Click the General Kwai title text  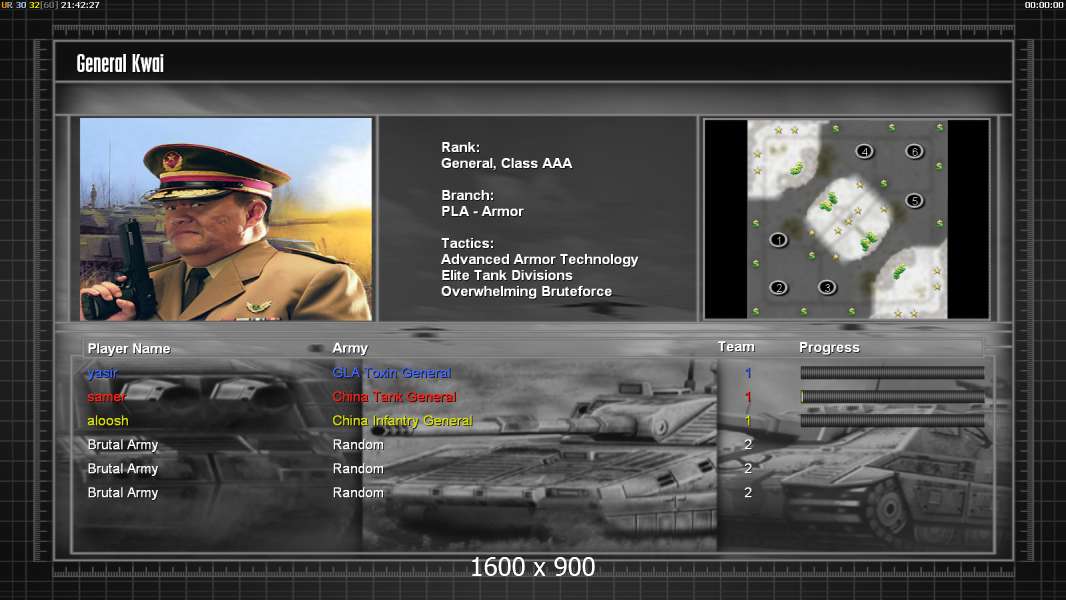tap(120, 63)
